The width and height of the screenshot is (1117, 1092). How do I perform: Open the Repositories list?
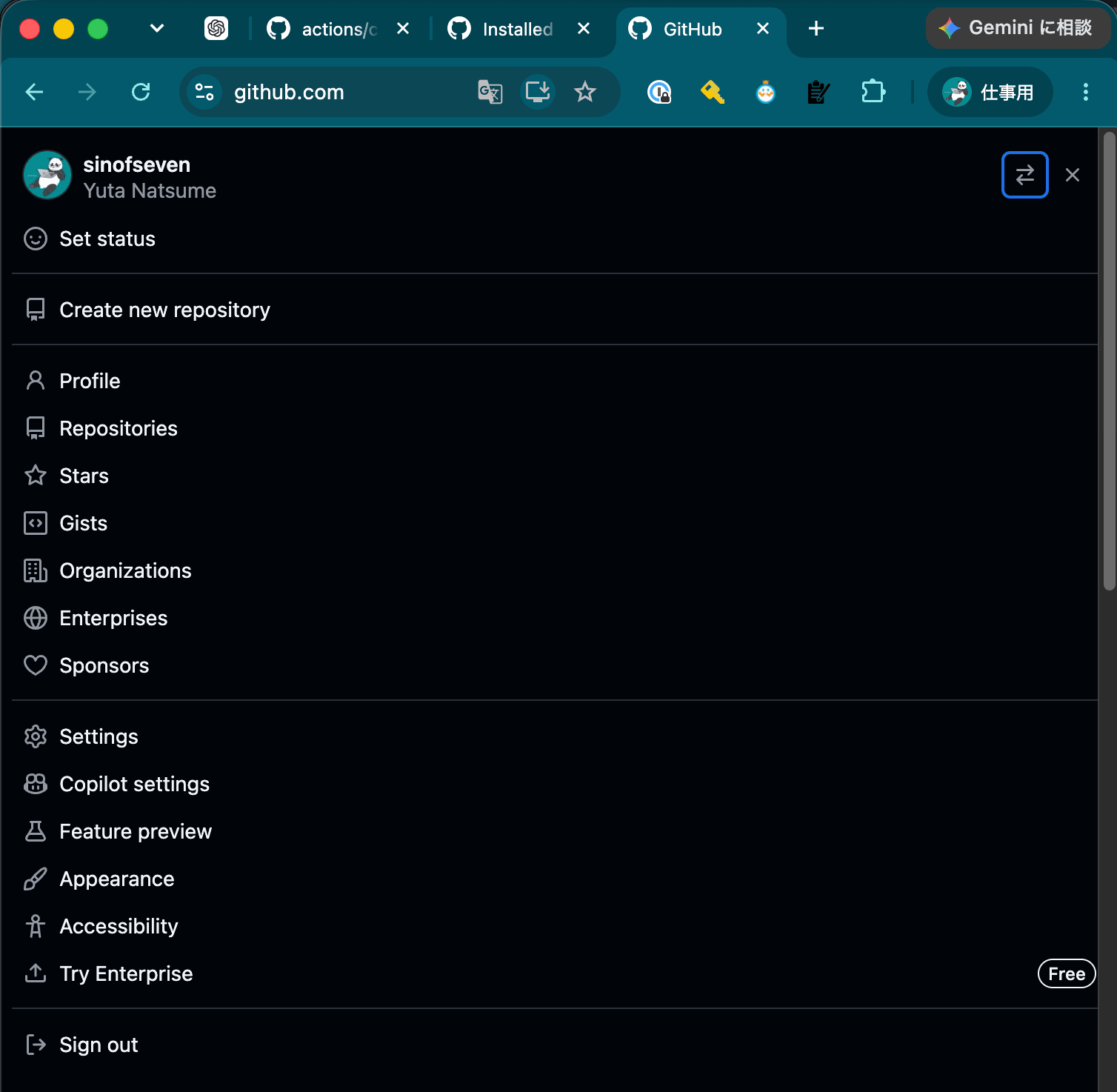[555, 428]
